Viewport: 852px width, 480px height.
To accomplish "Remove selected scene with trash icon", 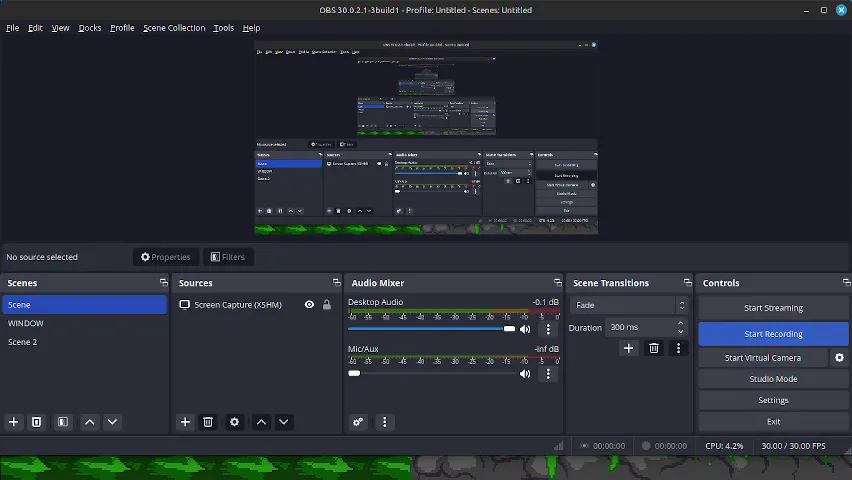I will click(36, 422).
